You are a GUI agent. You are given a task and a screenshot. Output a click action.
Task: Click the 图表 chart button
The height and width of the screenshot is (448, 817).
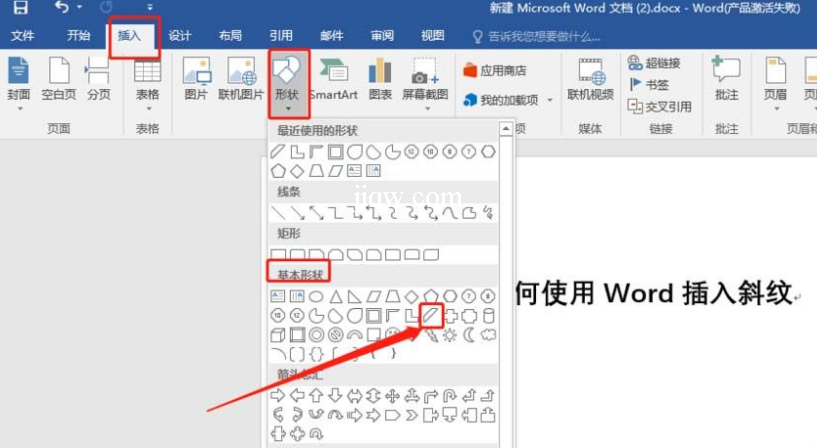380,79
